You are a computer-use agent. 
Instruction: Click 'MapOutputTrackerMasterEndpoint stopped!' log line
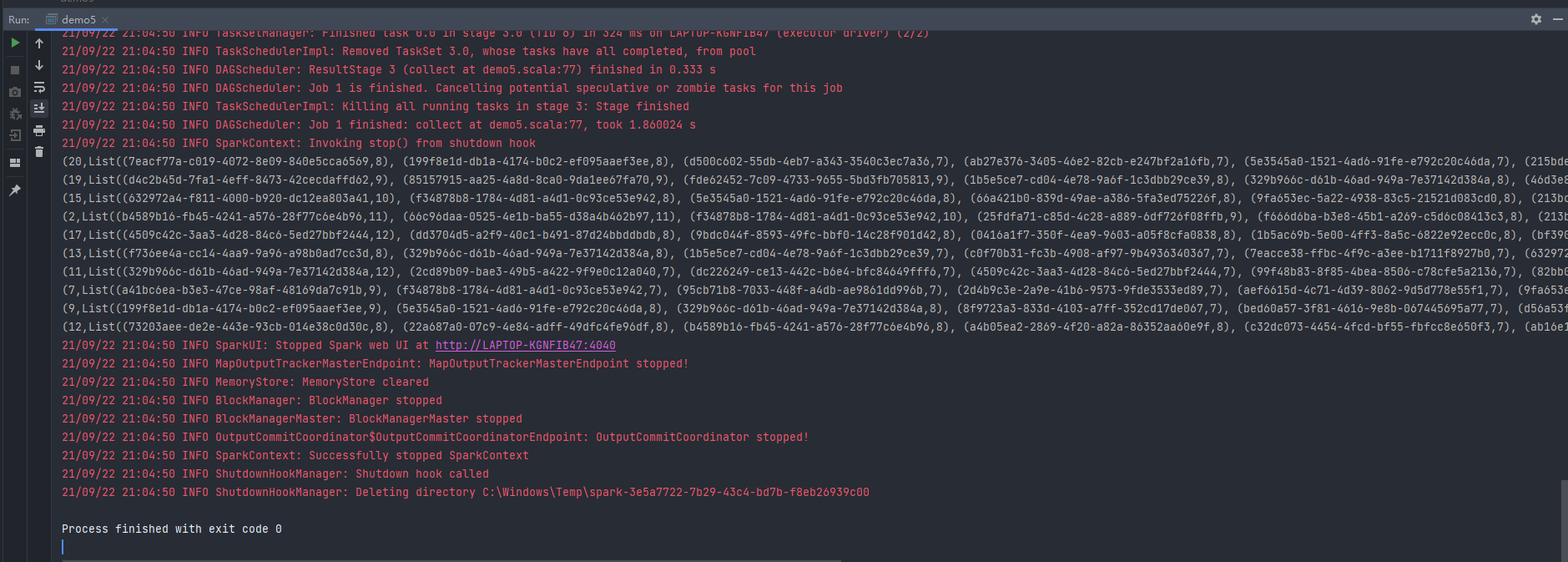376,363
